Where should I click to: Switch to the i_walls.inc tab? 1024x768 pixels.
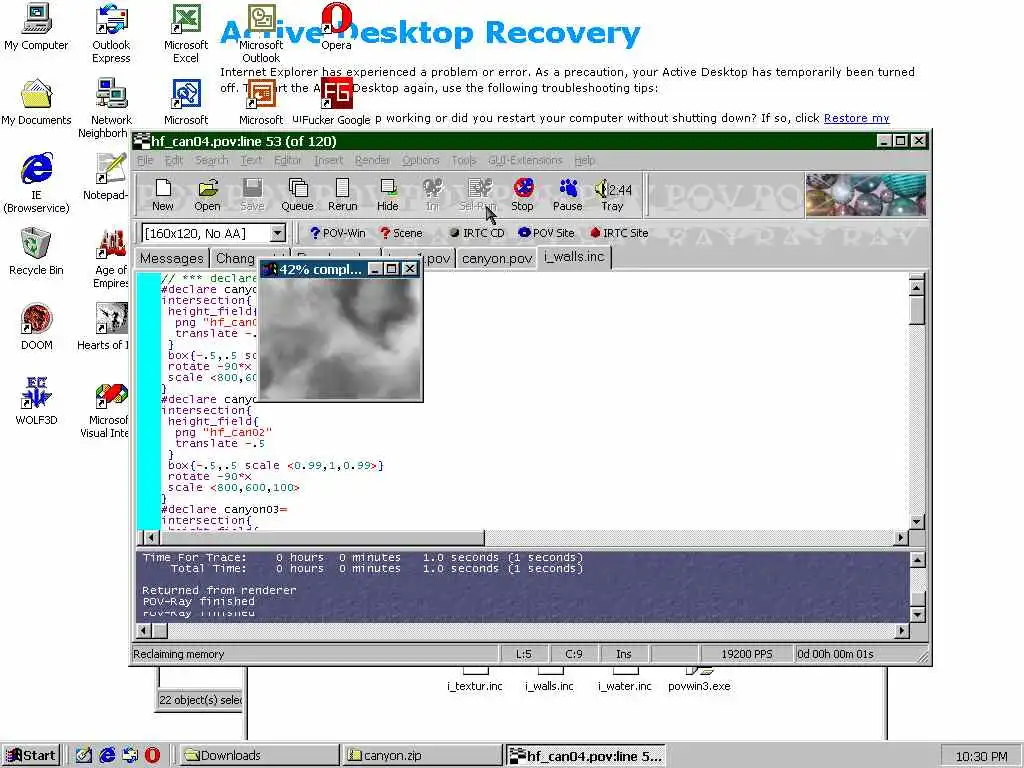point(574,257)
